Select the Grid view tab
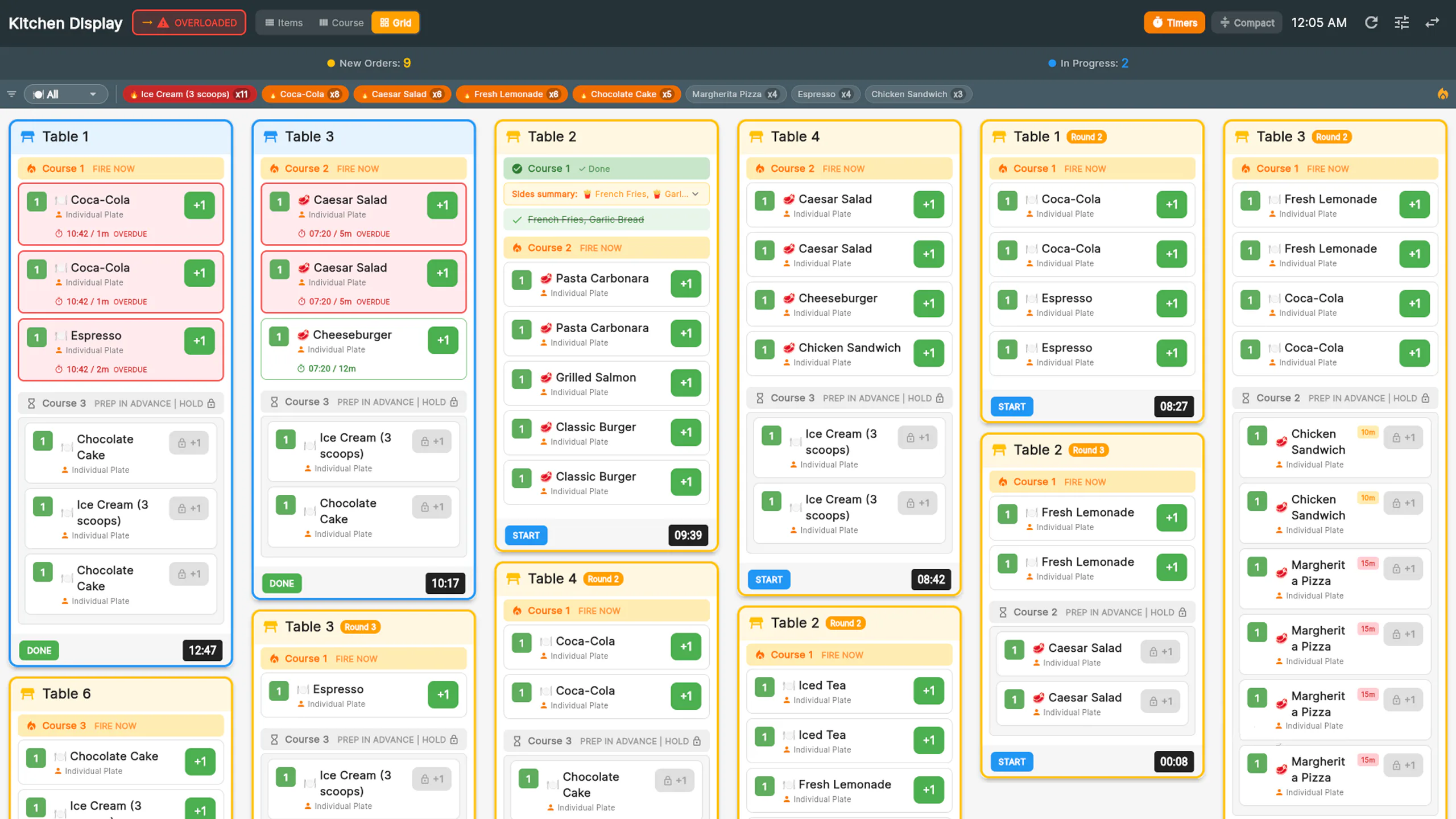The height and width of the screenshot is (819, 1456). [395, 23]
